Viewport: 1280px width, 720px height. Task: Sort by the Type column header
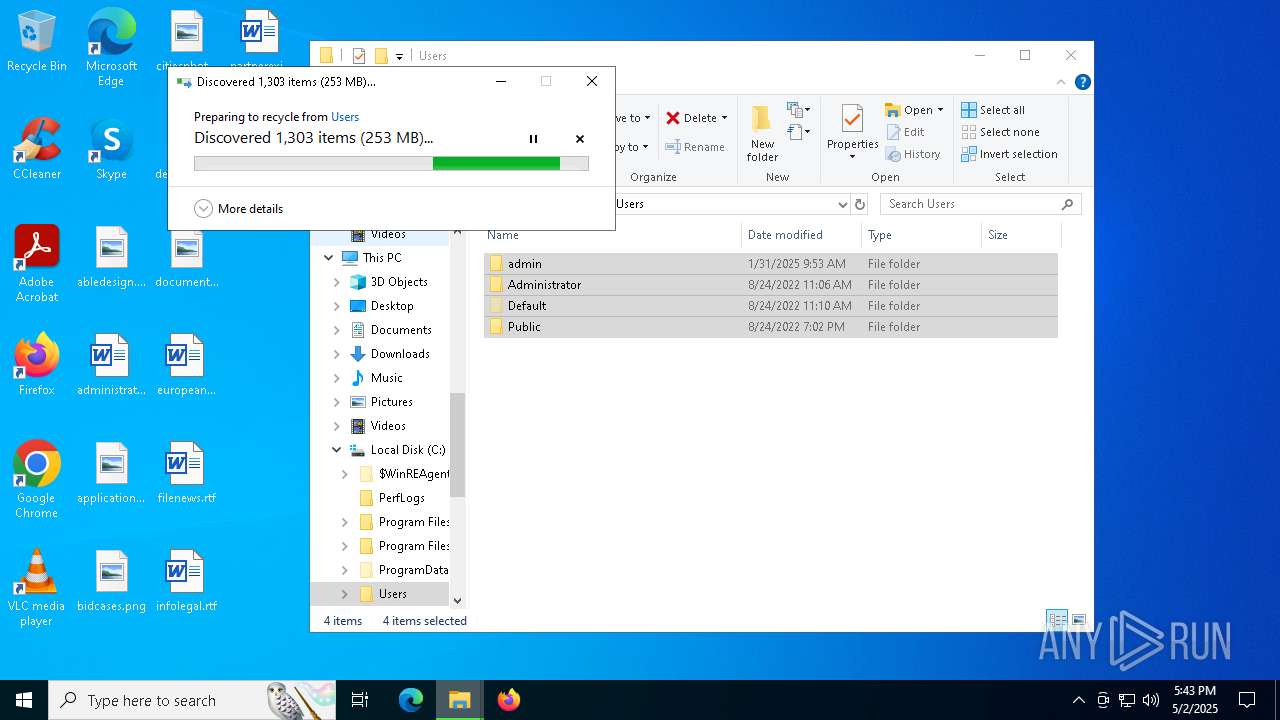922,235
